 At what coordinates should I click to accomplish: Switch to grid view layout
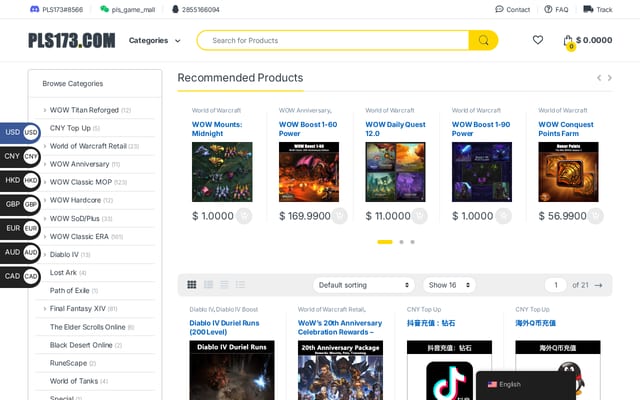pyautogui.click(x=192, y=284)
